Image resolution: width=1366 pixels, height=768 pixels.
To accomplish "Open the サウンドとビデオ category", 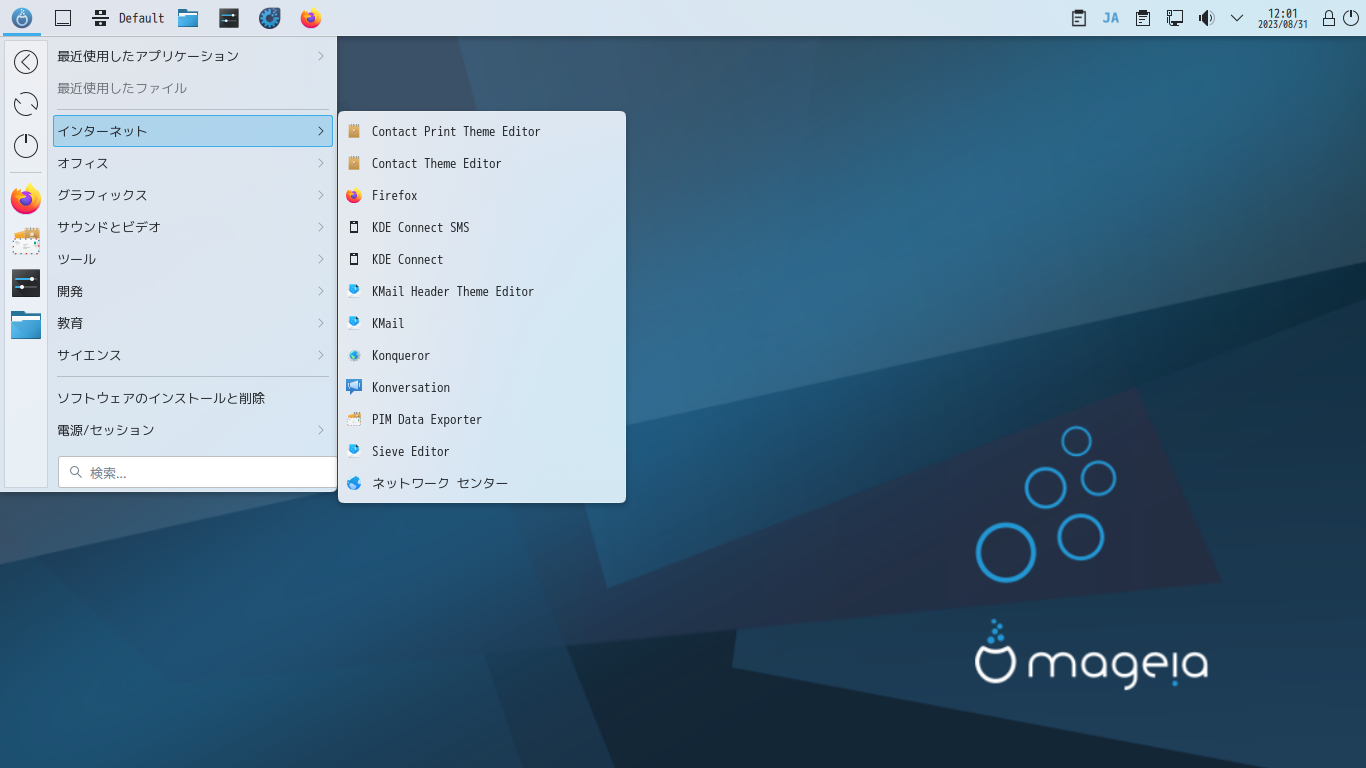I will point(192,227).
